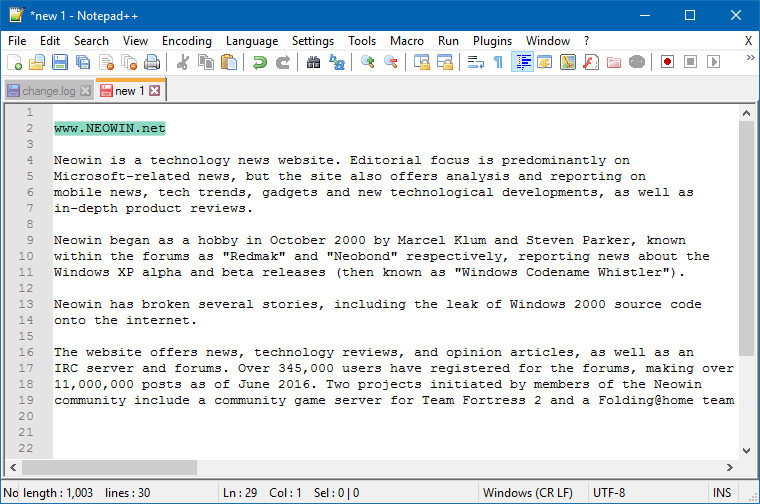Play back the recorded macro

tap(713, 62)
